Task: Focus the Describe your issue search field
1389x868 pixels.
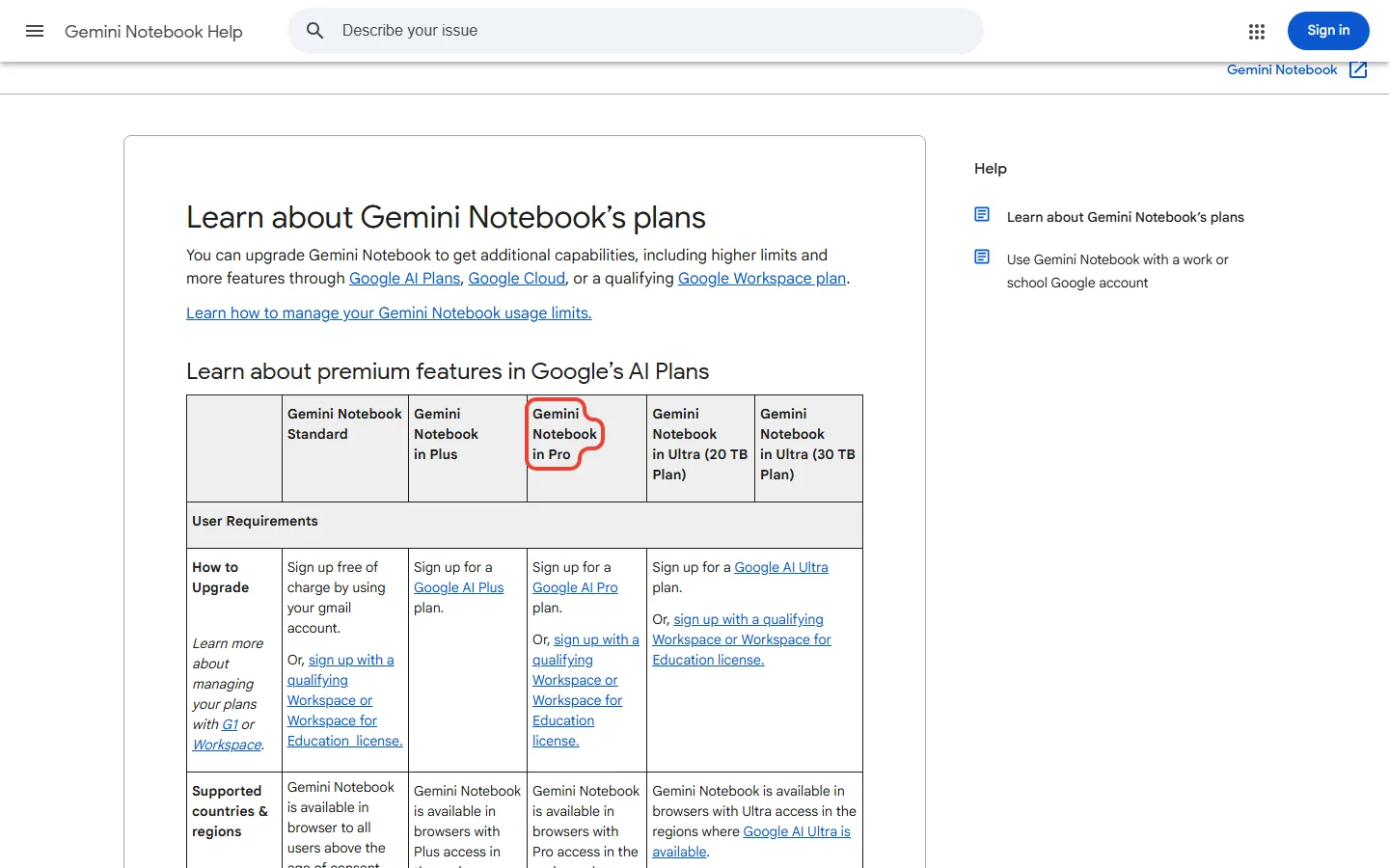Action: click(636, 31)
